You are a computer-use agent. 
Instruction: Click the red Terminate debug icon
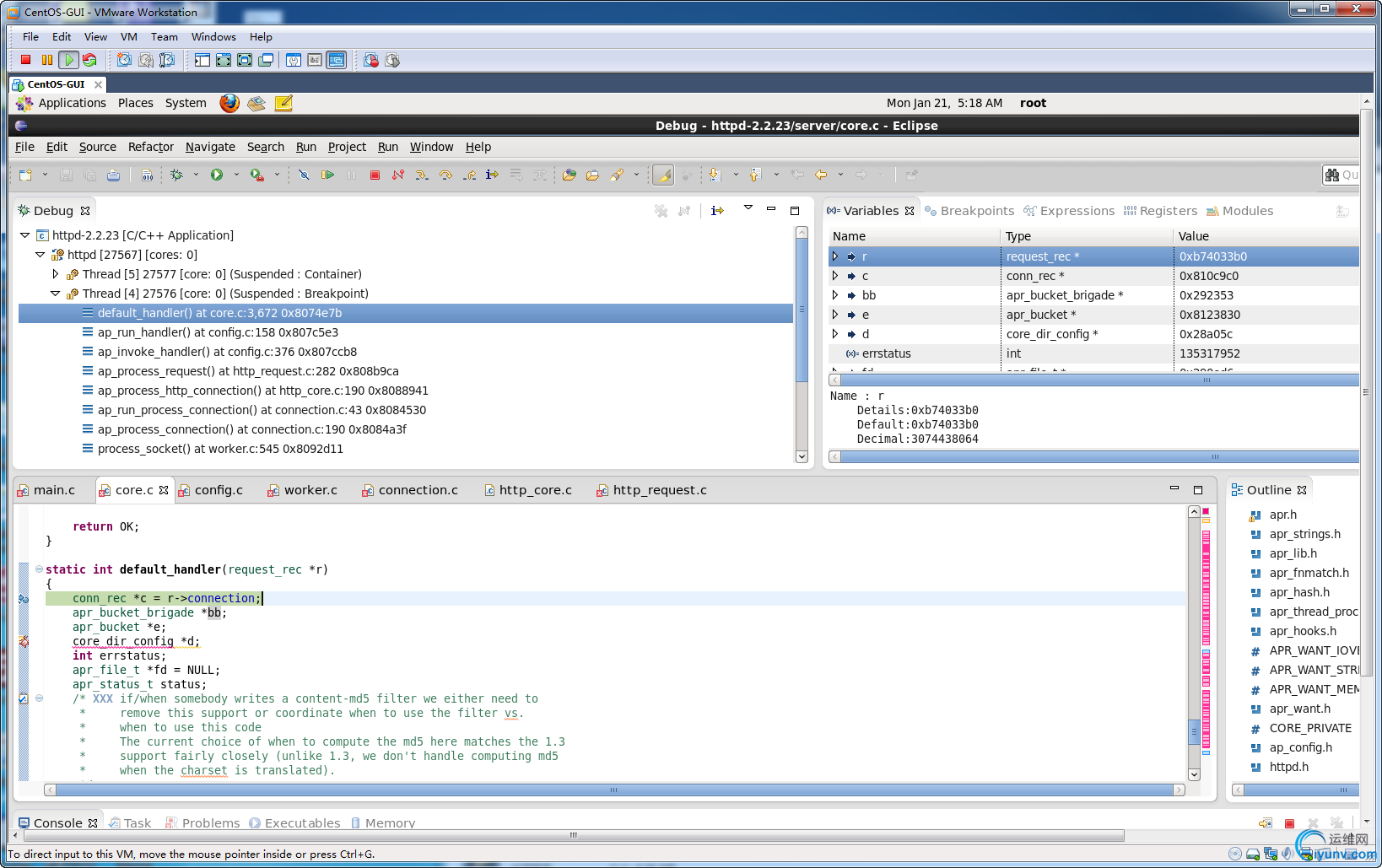(375, 175)
